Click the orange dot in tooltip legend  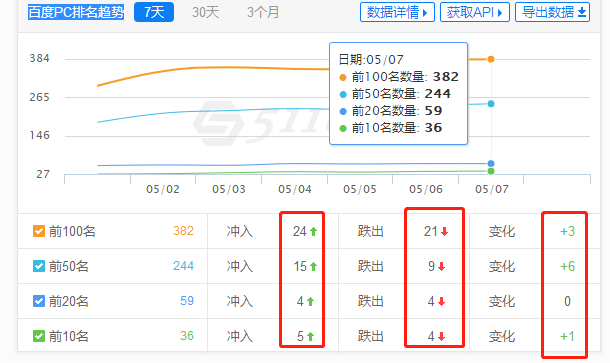click(x=343, y=77)
